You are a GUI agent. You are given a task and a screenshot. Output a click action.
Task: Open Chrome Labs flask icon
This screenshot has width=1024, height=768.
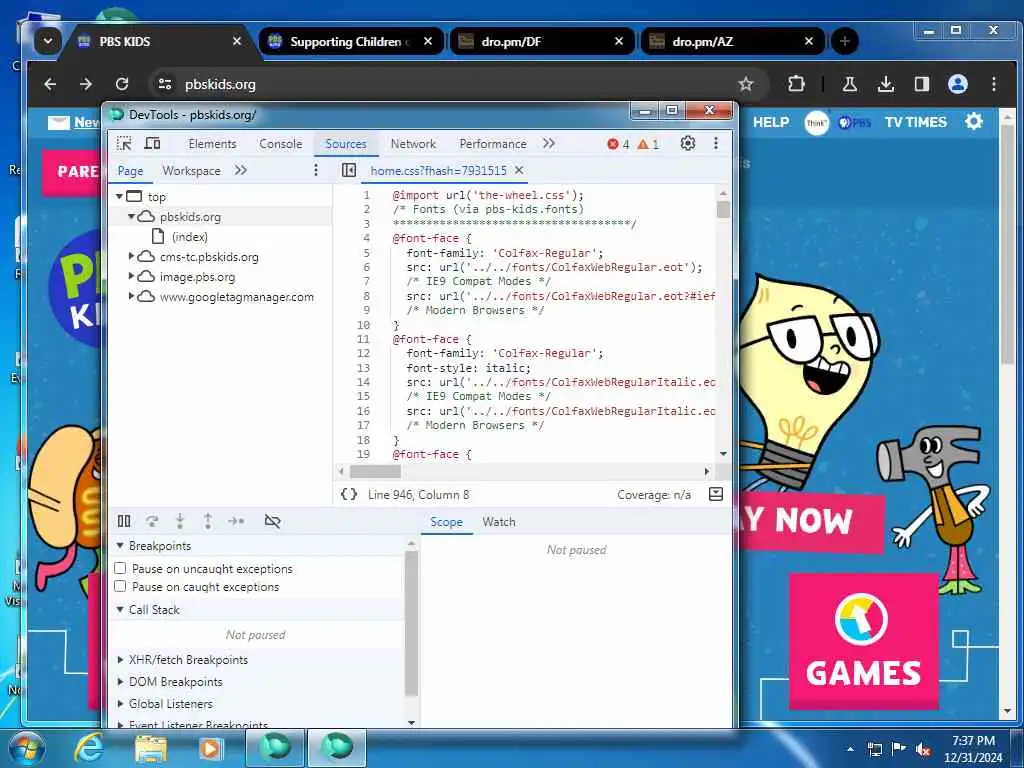(850, 84)
